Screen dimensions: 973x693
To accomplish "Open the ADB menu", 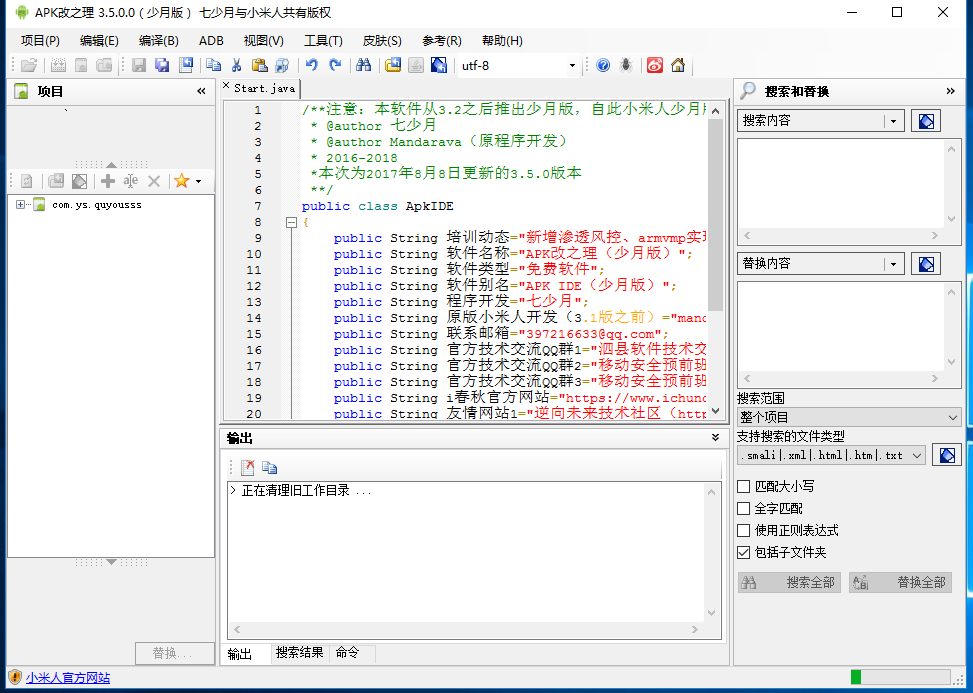I will (x=211, y=40).
